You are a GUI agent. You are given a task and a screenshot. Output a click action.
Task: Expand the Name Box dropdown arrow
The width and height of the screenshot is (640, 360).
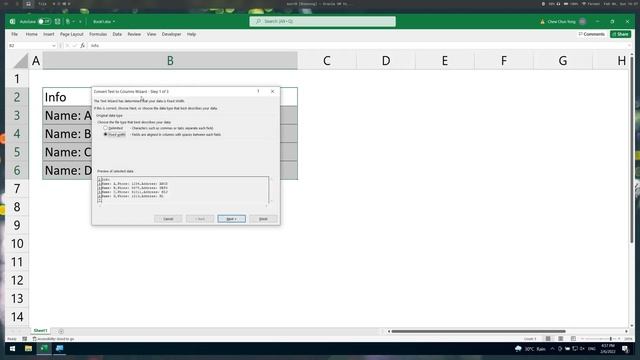(x=54, y=46)
